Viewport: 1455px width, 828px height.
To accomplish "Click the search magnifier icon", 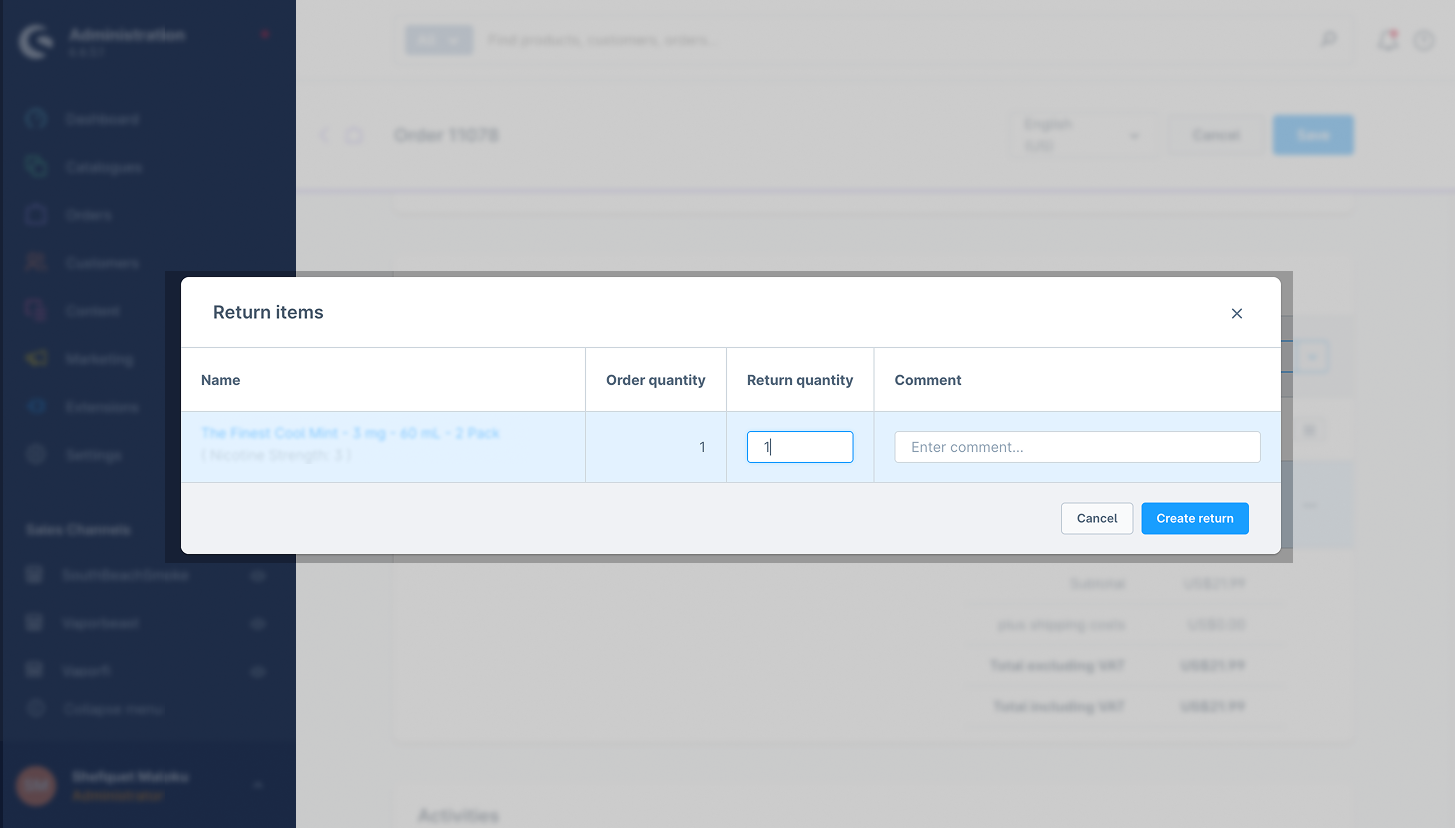I will (x=1328, y=40).
